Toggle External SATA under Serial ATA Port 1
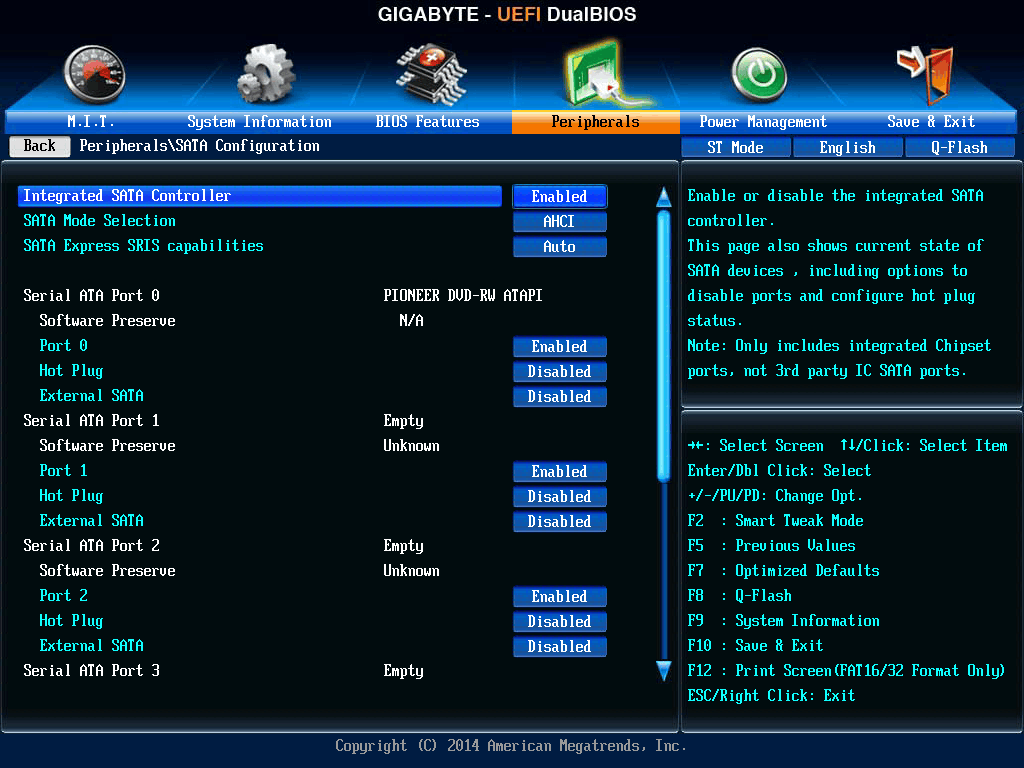The width and height of the screenshot is (1024, 768). (560, 522)
